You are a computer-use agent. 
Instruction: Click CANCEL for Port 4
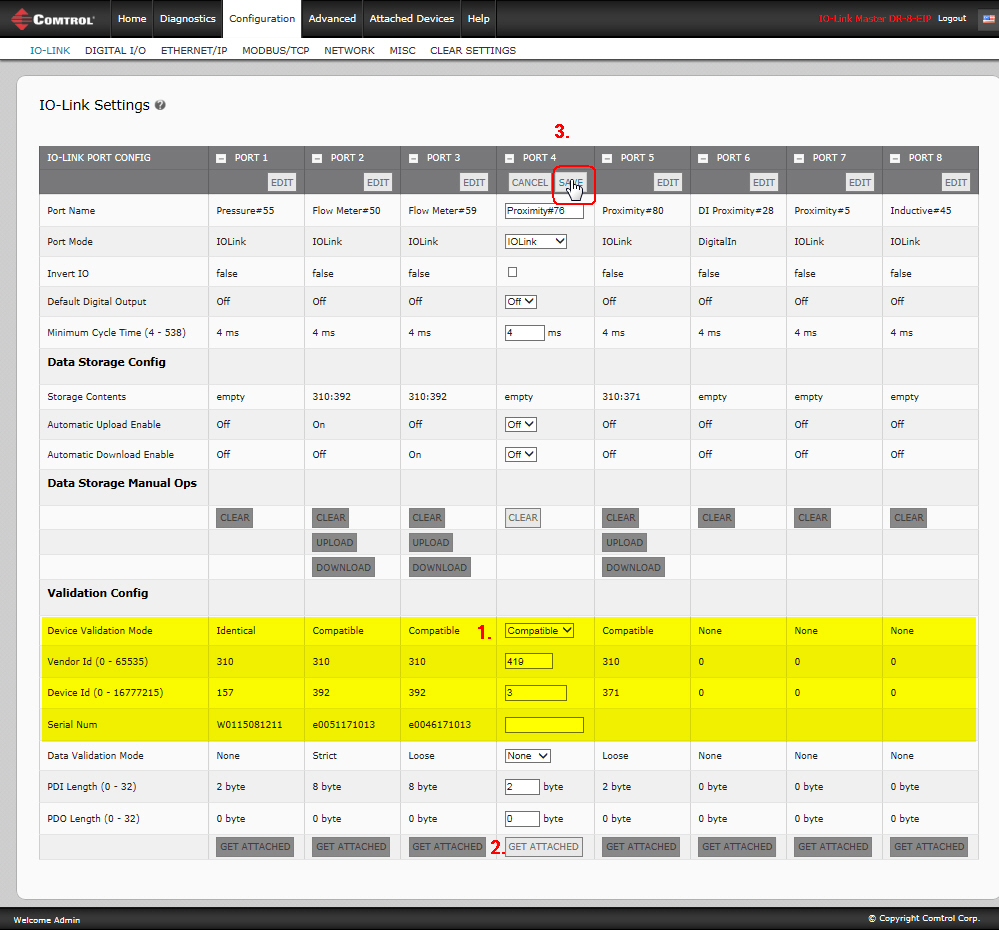(529, 182)
